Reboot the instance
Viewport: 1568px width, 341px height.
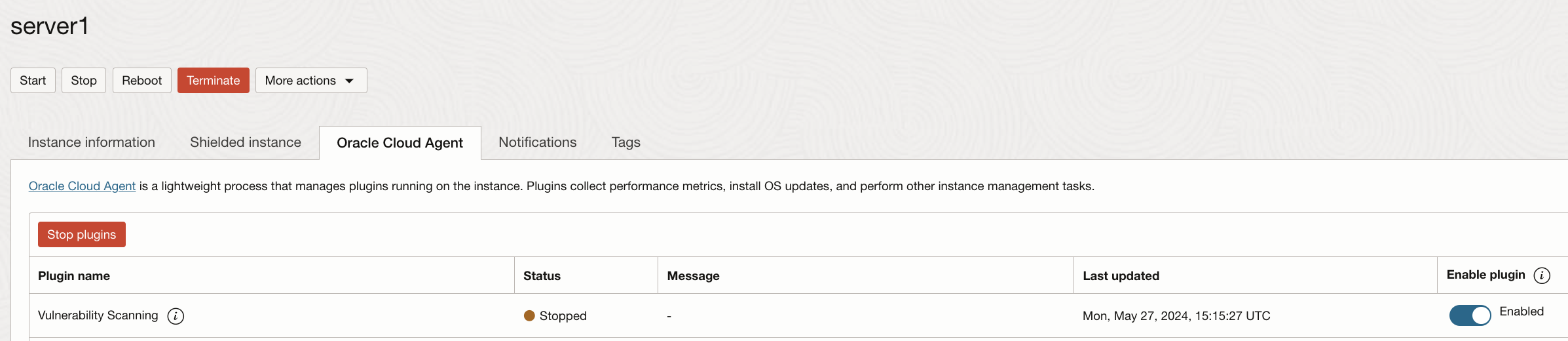click(x=141, y=80)
